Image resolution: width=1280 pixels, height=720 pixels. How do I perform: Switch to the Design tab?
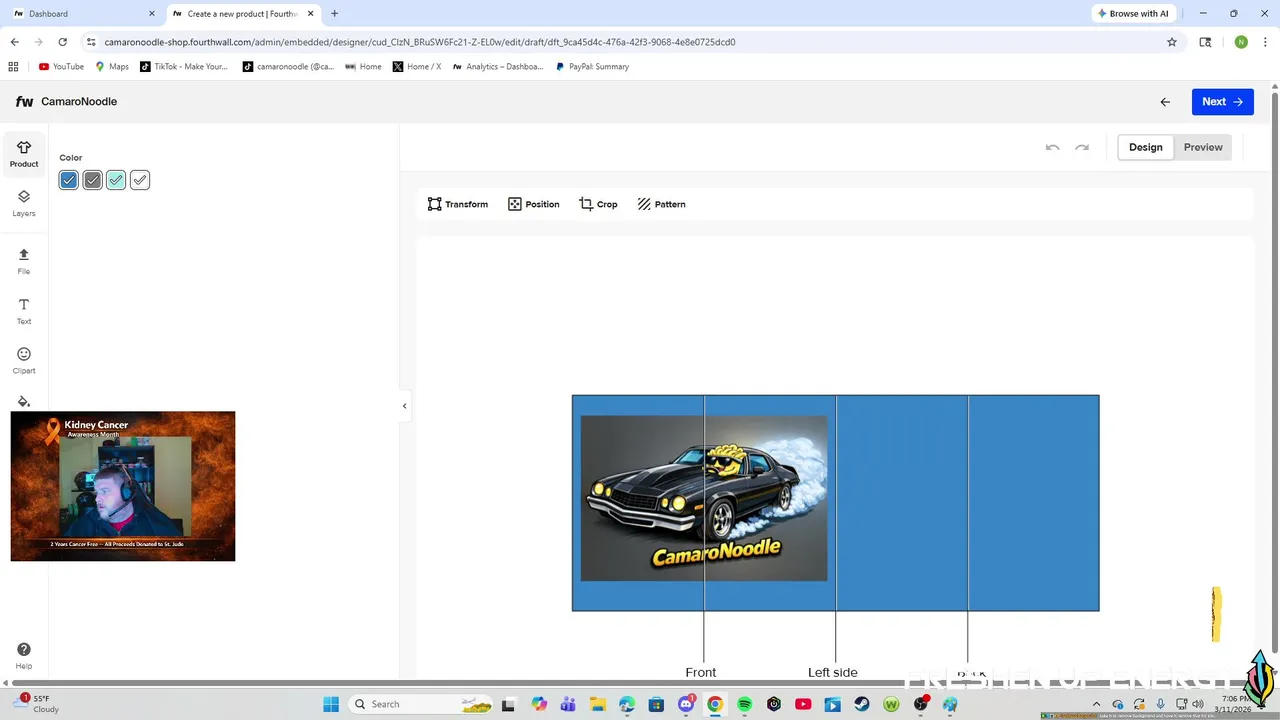coord(1146,147)
